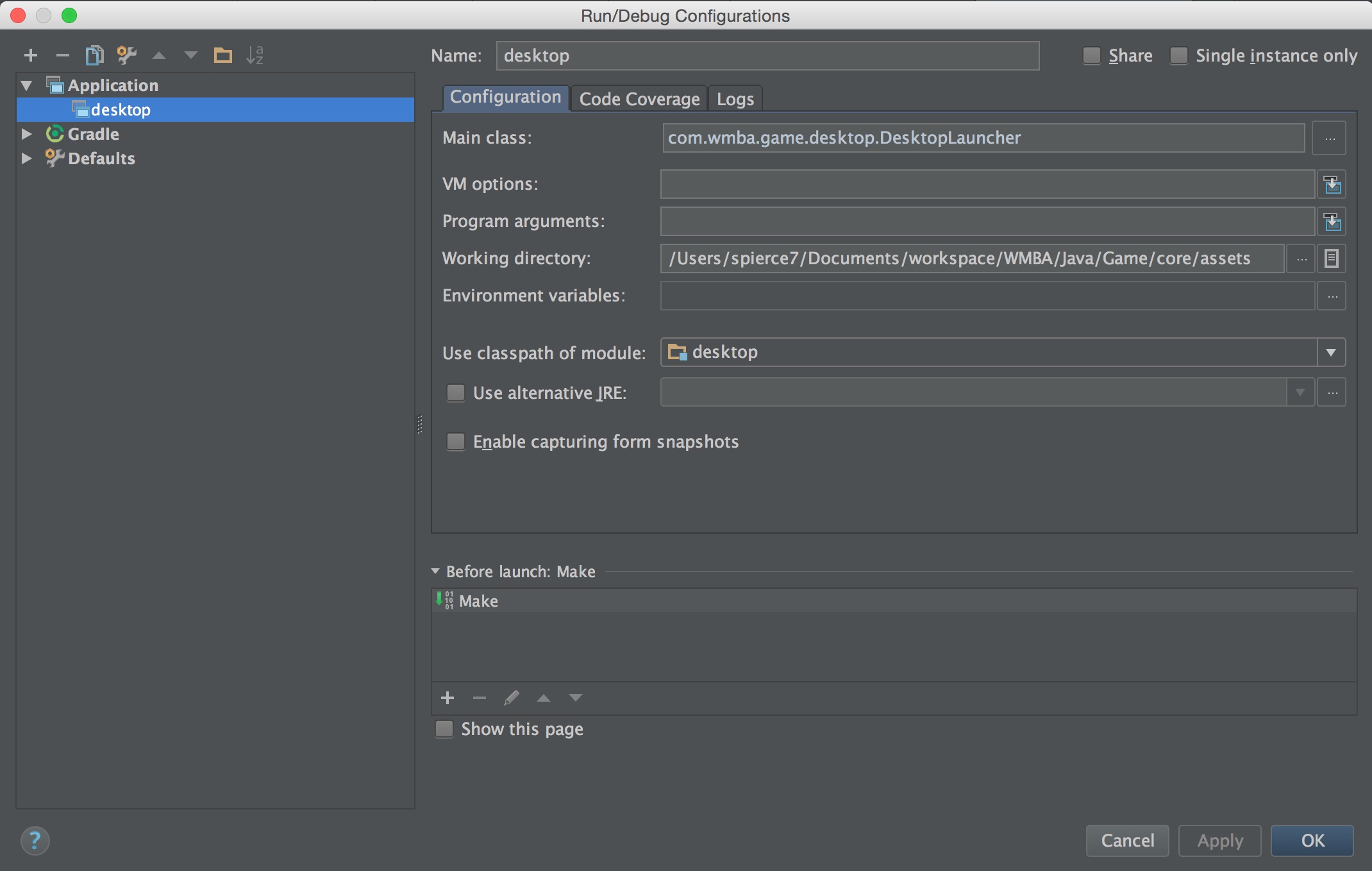
Task: Enable Use alternative JRE checkbox
Action: [x=456, y=392]
